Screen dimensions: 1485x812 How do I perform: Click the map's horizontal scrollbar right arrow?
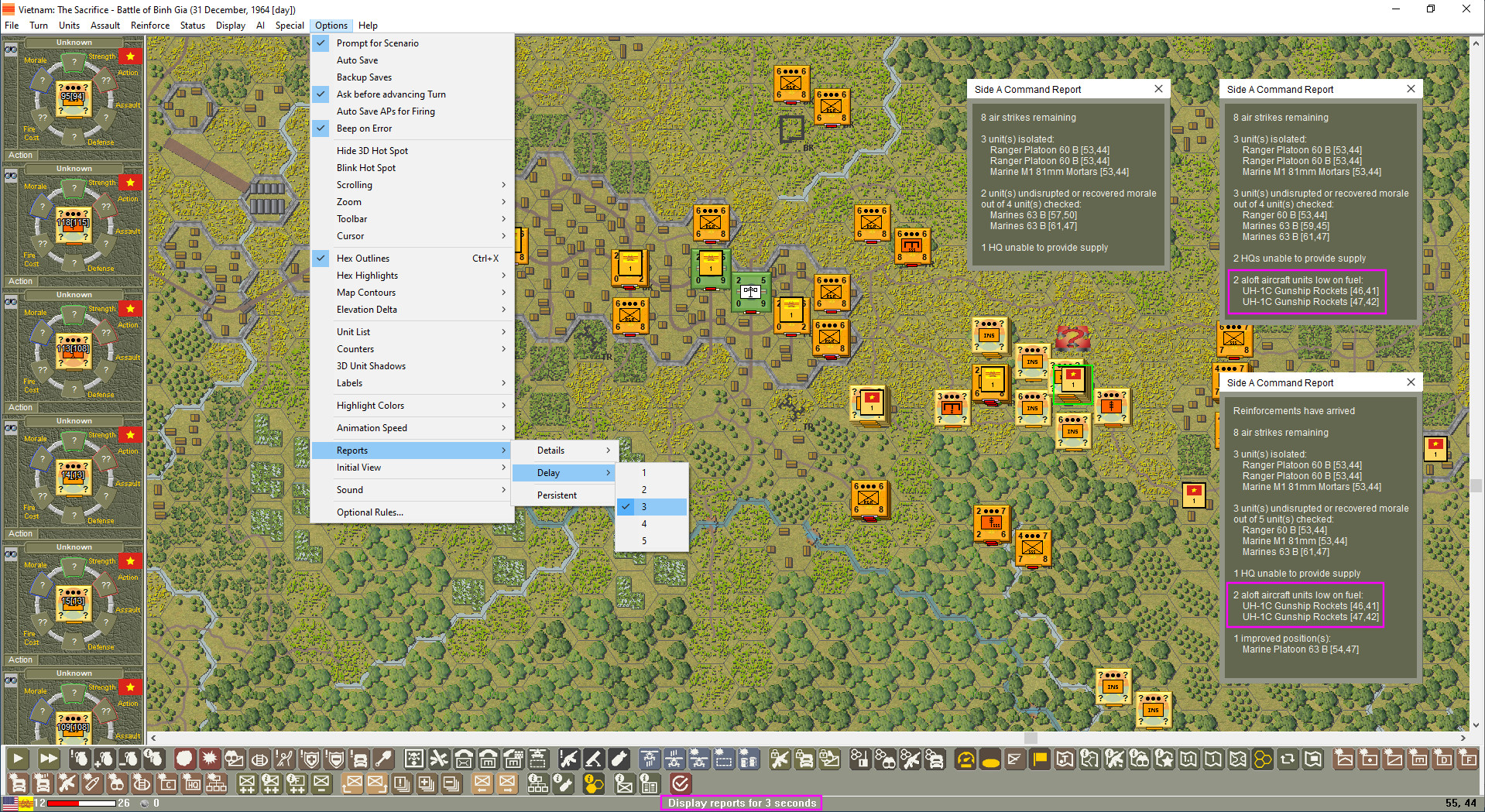point(1463,738)
